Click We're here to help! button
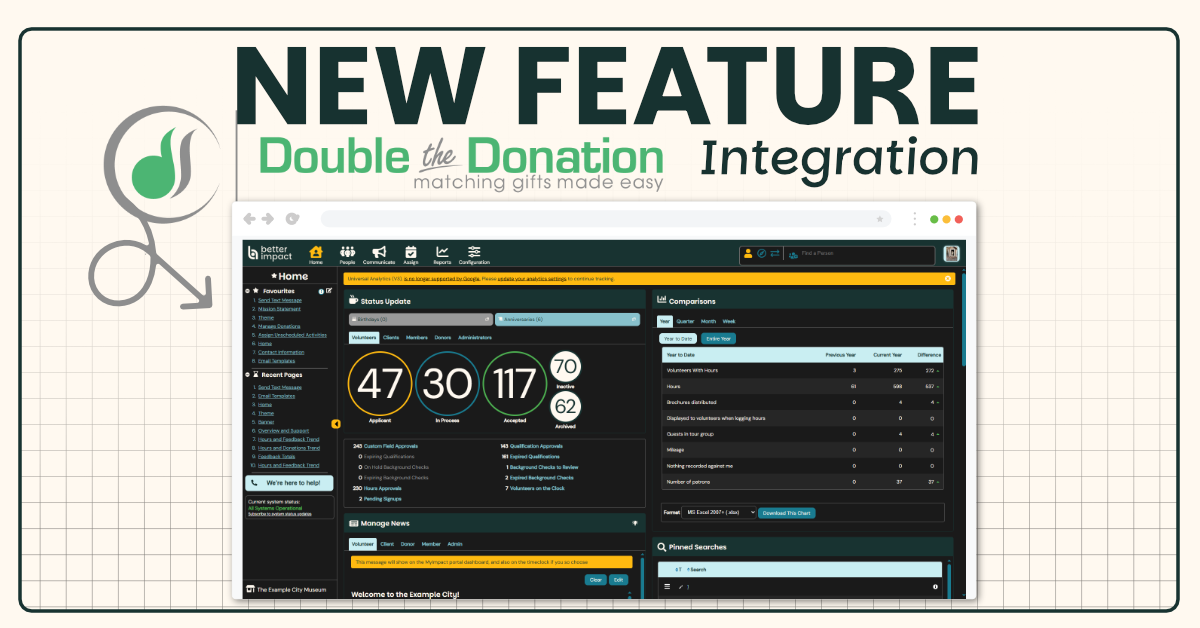 [x=289, y=483]
